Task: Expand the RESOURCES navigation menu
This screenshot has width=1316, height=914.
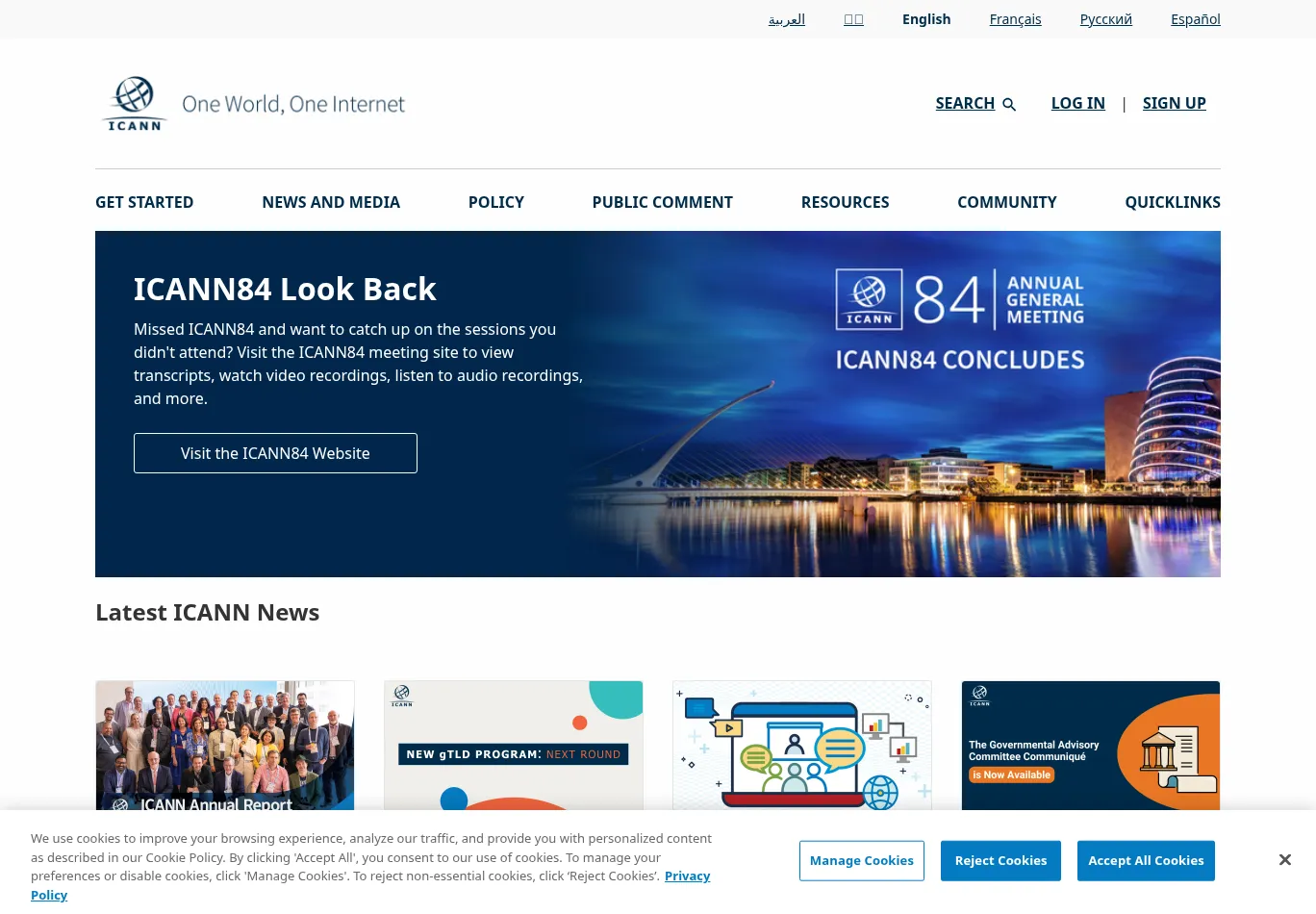Action: 845,202
